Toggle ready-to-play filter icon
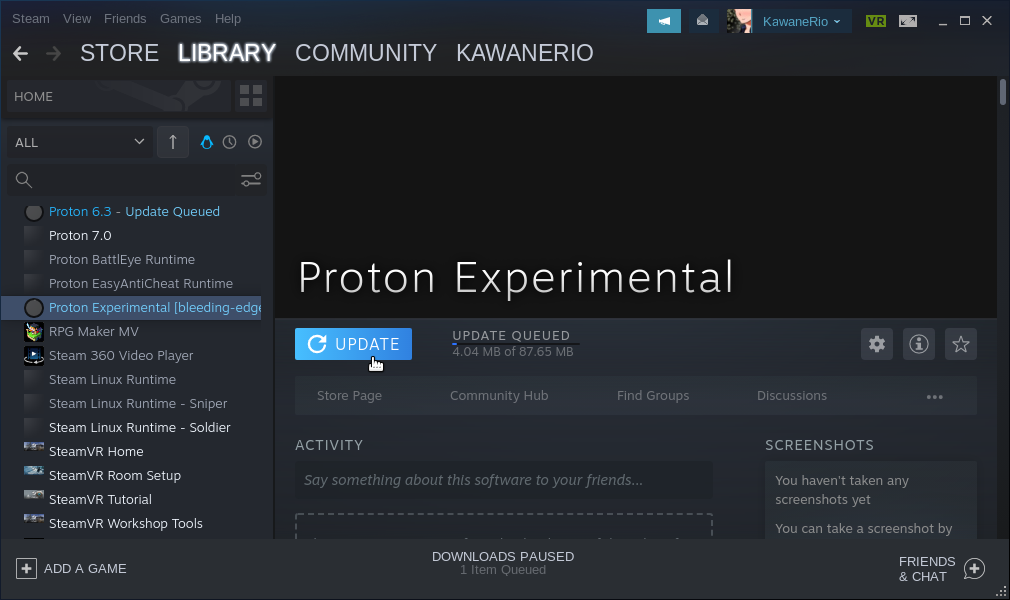This screenshot has height=600, width=1010. 255,142
